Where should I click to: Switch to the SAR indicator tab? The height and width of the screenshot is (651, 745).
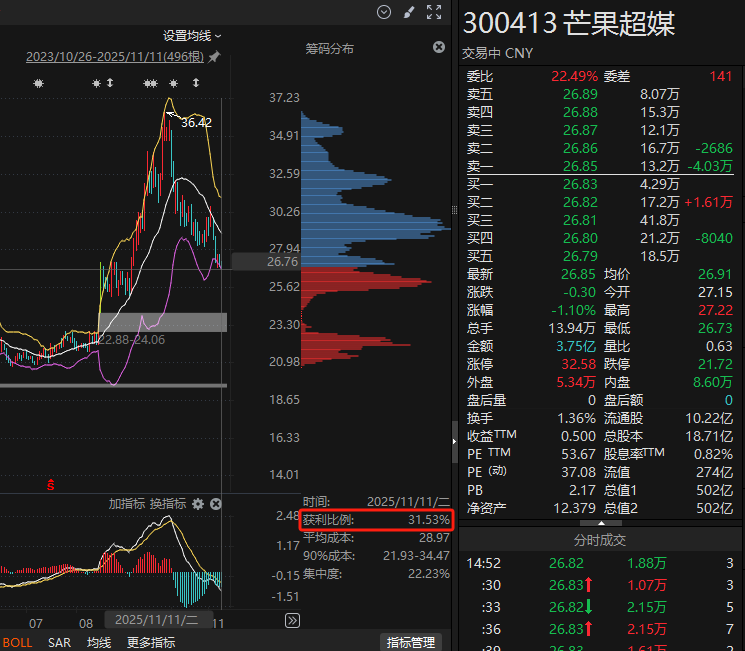[59, 642]
